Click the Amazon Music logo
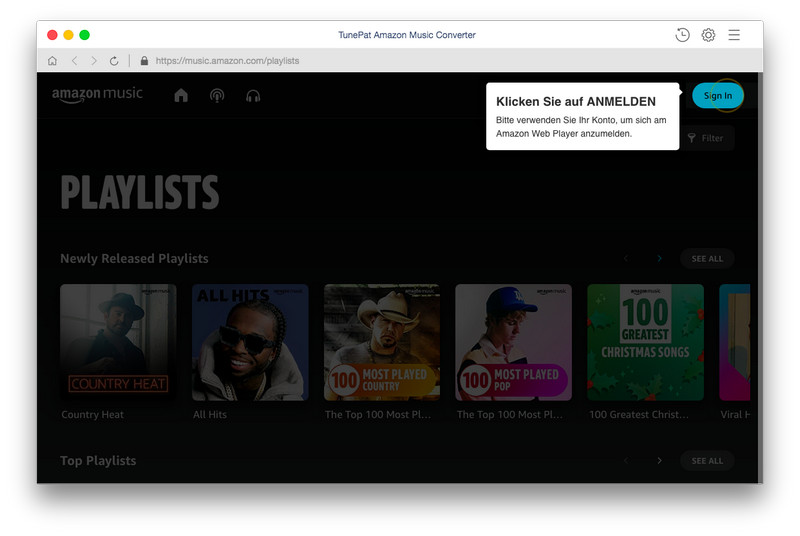The image size is (800, 536). pyautogui.click(x=97, y=94)
